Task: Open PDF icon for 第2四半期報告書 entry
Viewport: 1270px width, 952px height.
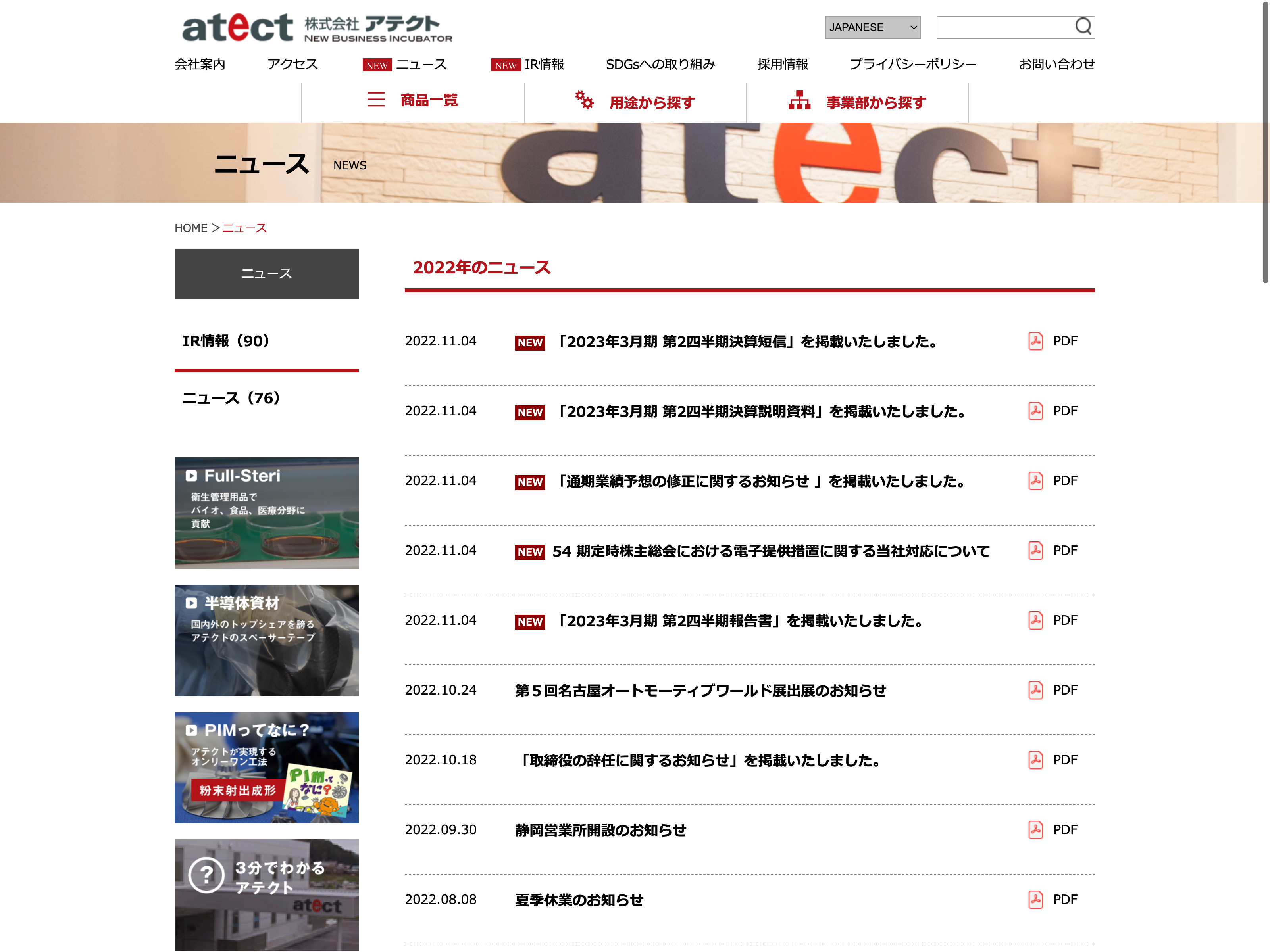Action: click(x=1035, y=620)
